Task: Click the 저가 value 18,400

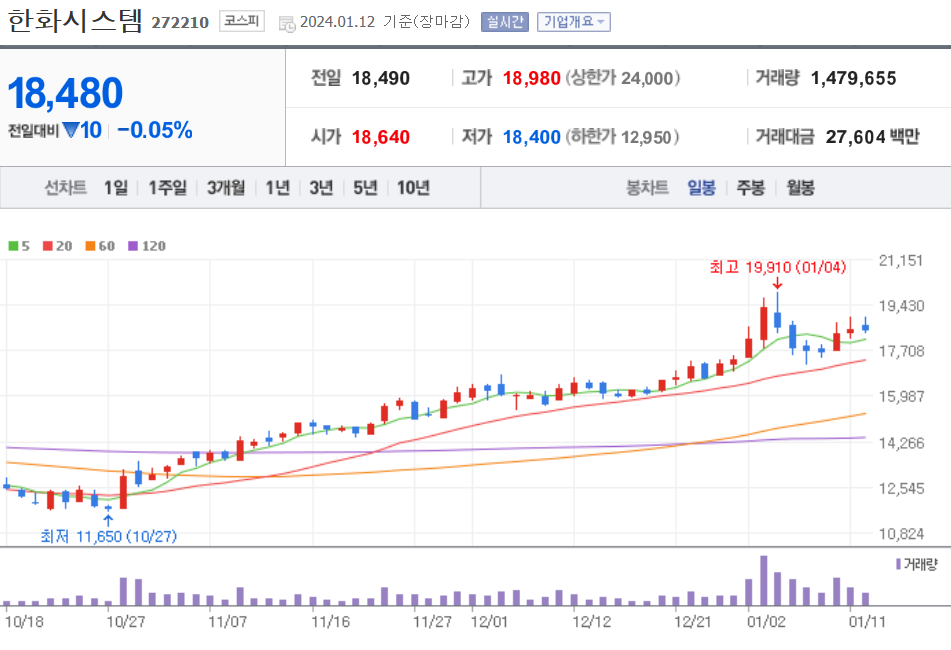Action: click(531, 137)
